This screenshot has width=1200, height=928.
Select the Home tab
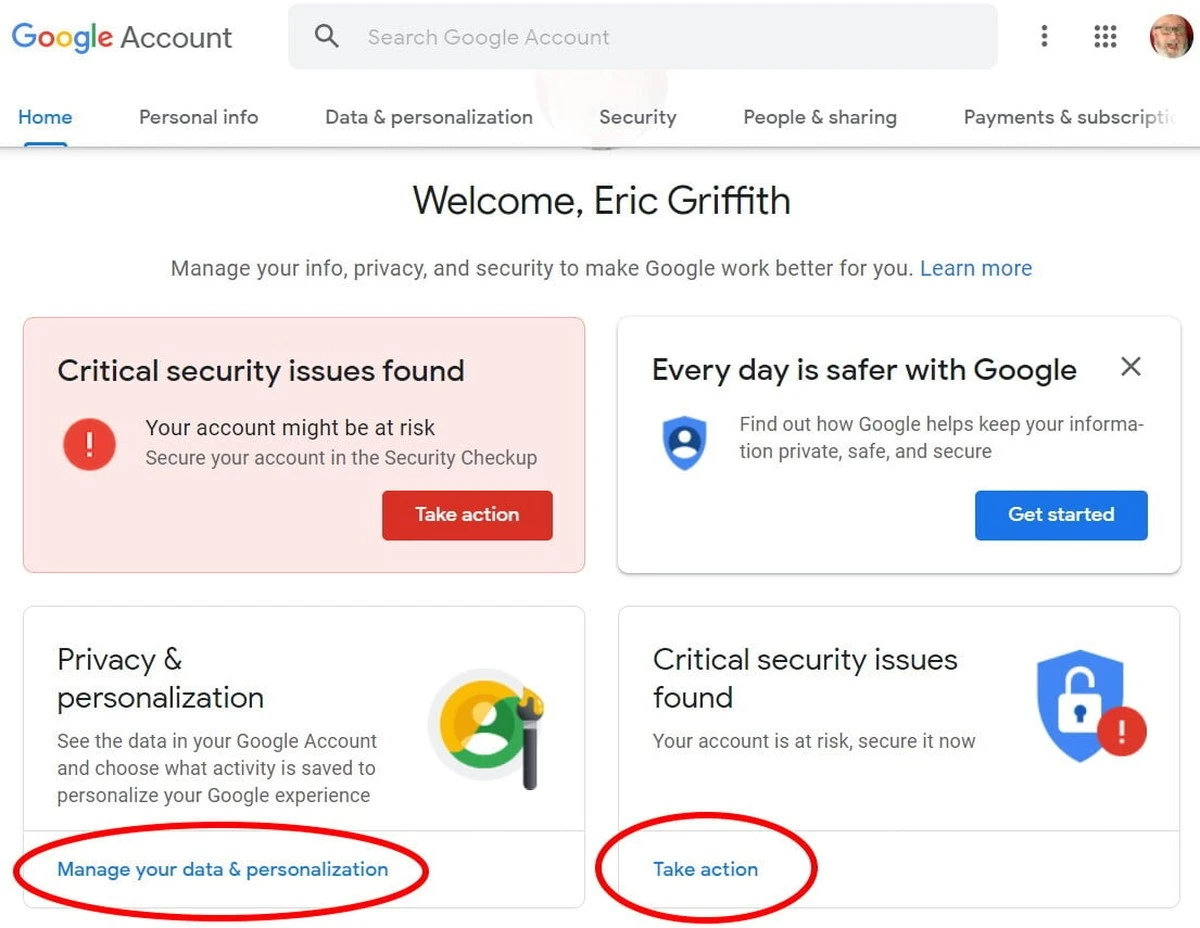(x=44, y=117)
